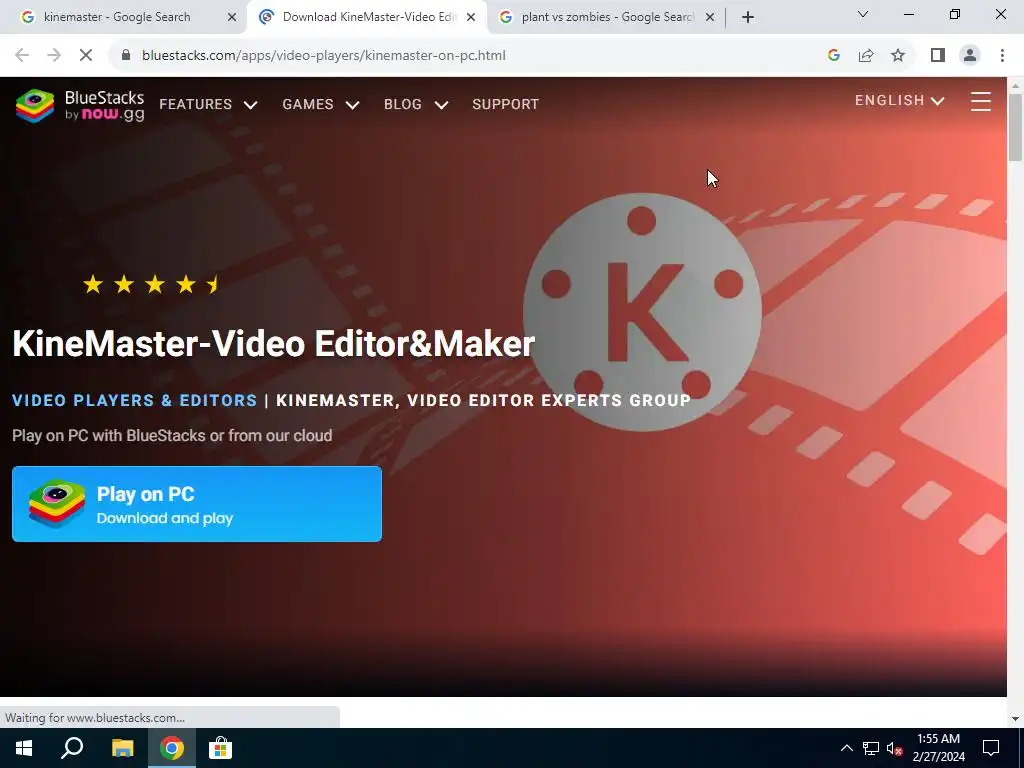Click Play on PC download button
The width and height of the screenshot is (1024, 768).
(197, 504)
